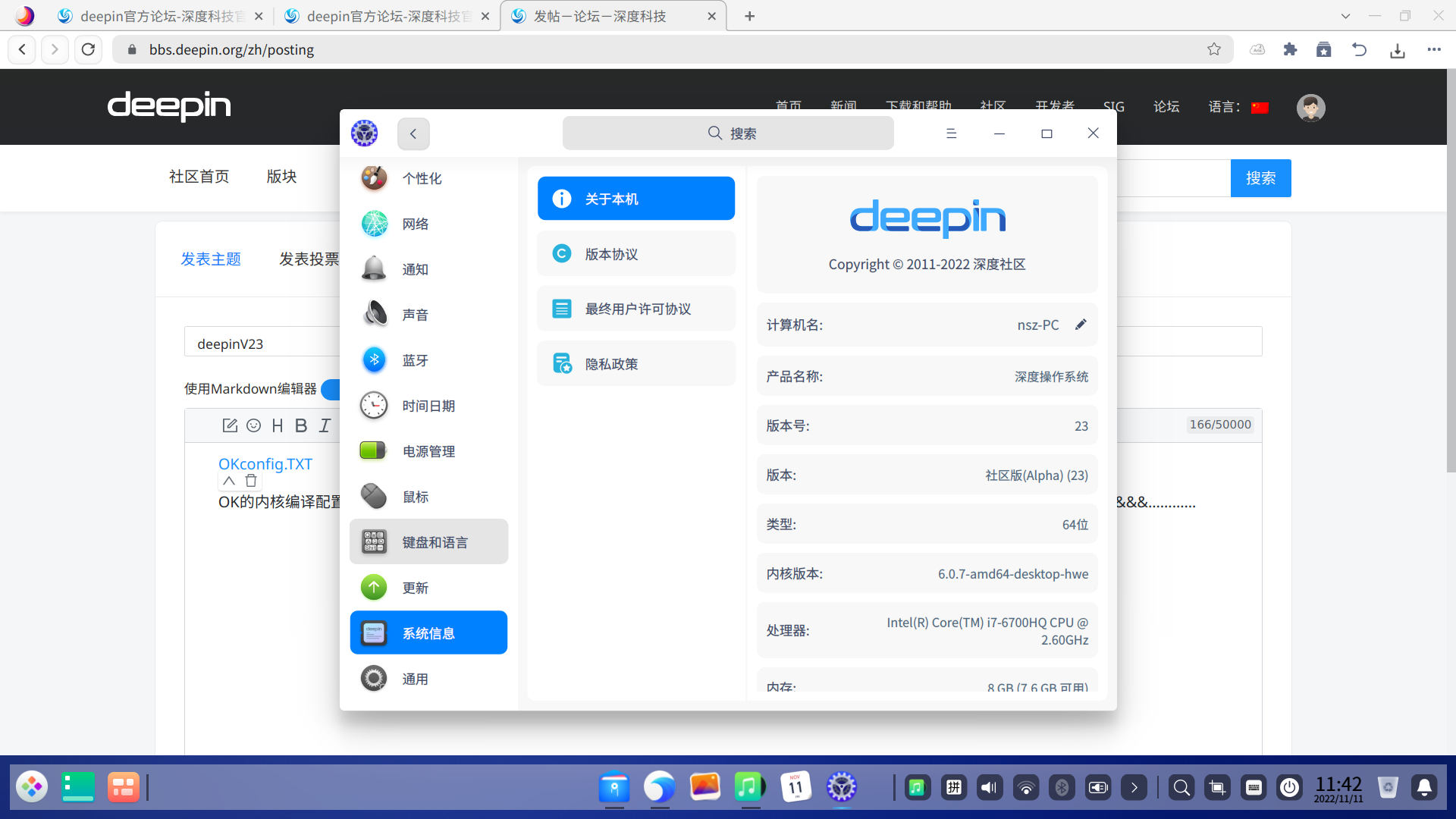Toggle the Markdown editor switch

[x=331, y=389]
